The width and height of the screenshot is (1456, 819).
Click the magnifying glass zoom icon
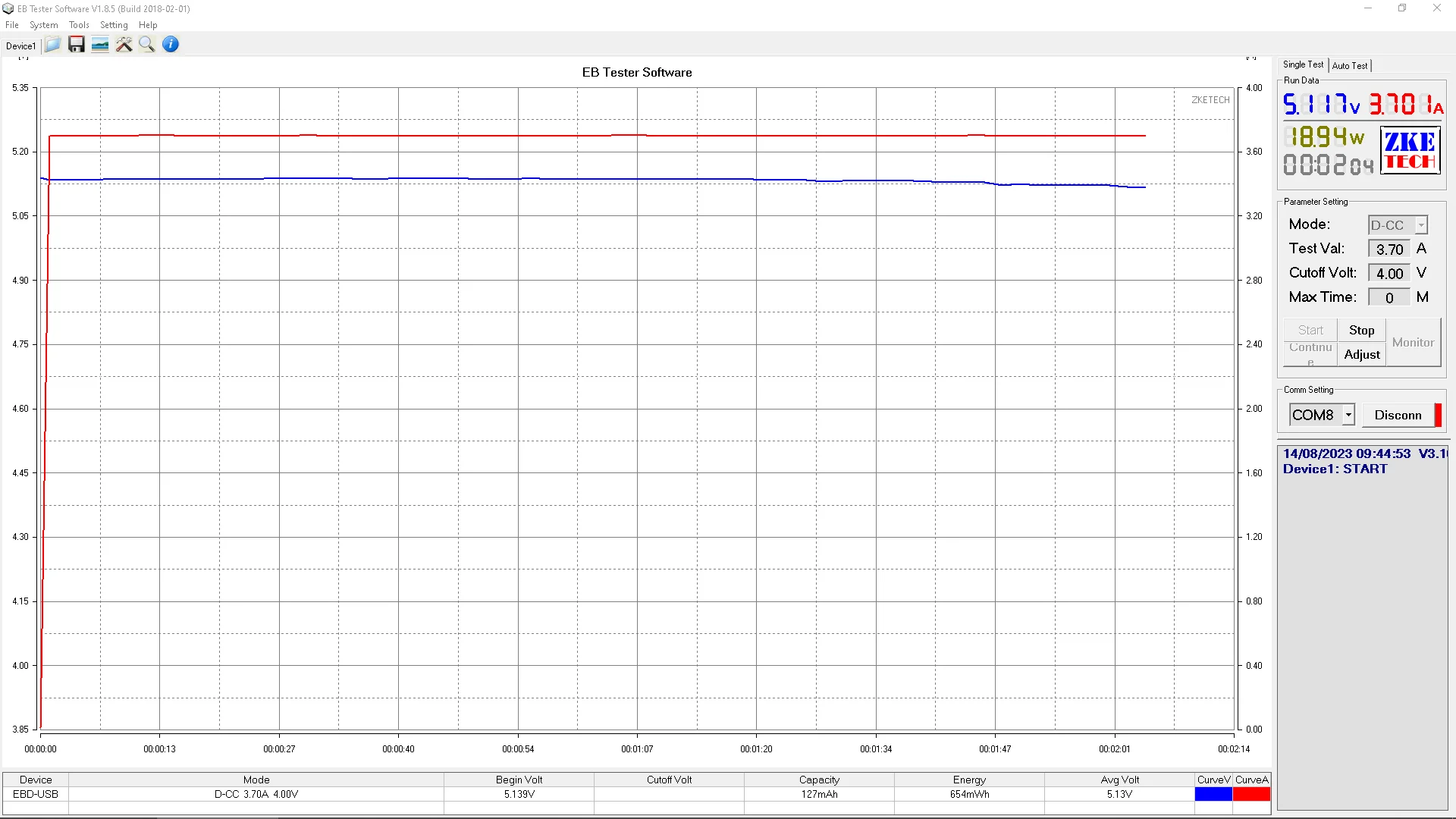tap(147, 45)
